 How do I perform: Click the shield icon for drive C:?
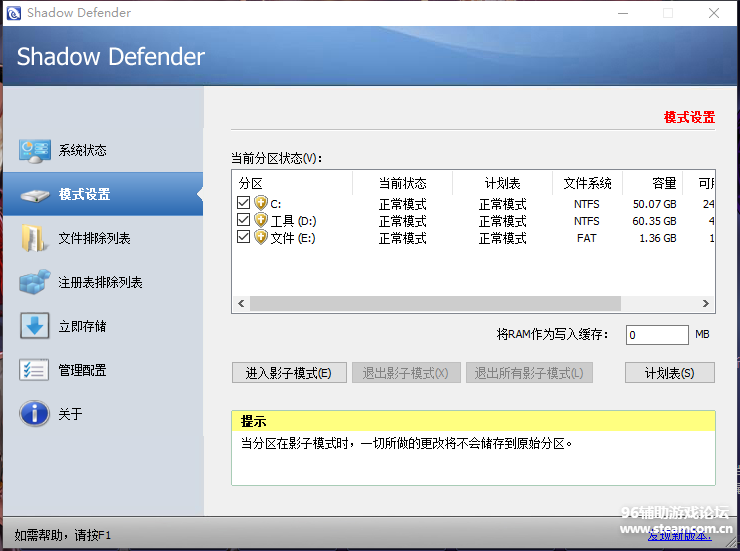(261, 204)
